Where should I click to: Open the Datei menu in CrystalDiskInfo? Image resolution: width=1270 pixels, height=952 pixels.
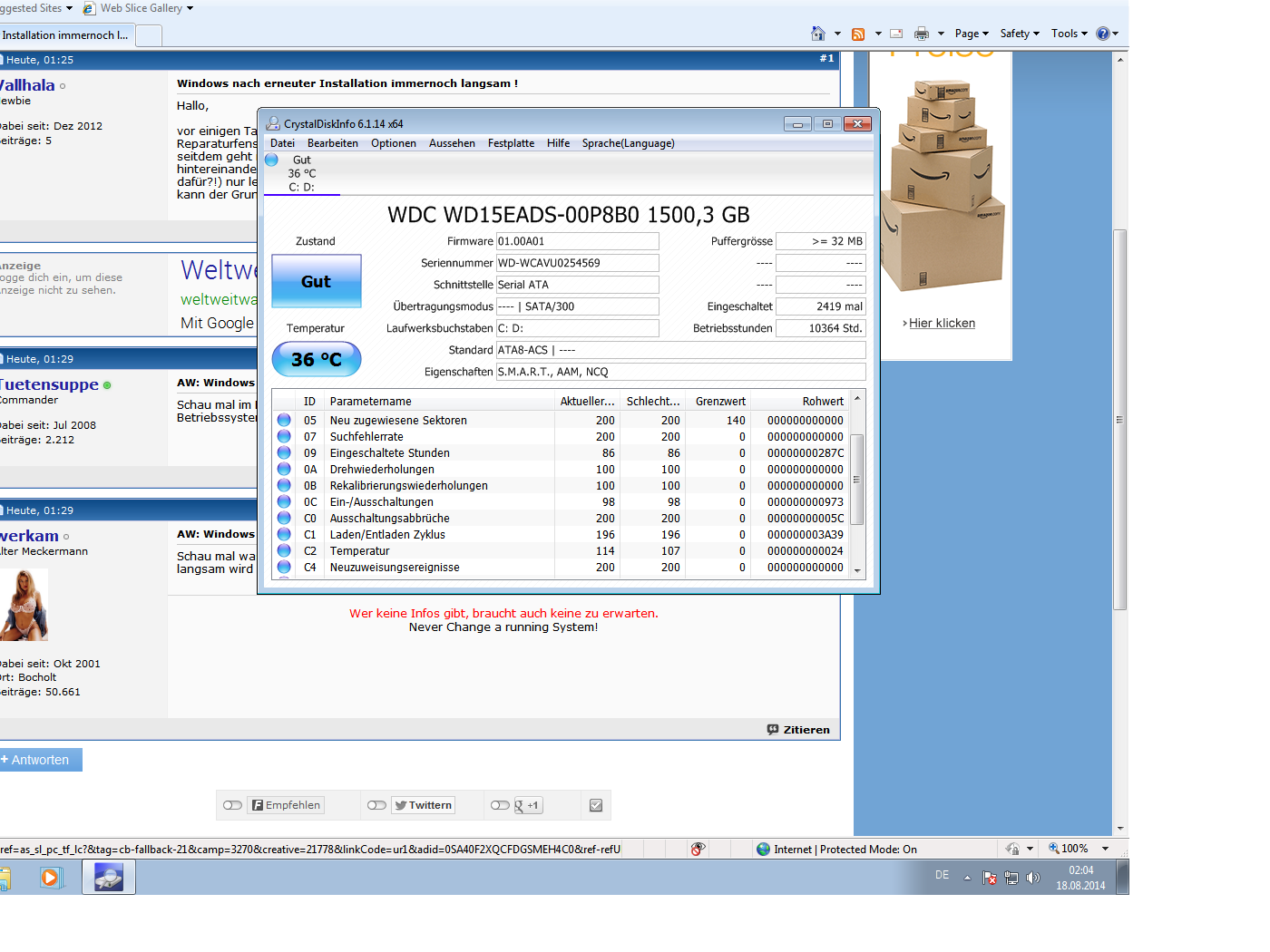[x=282, y=143]
